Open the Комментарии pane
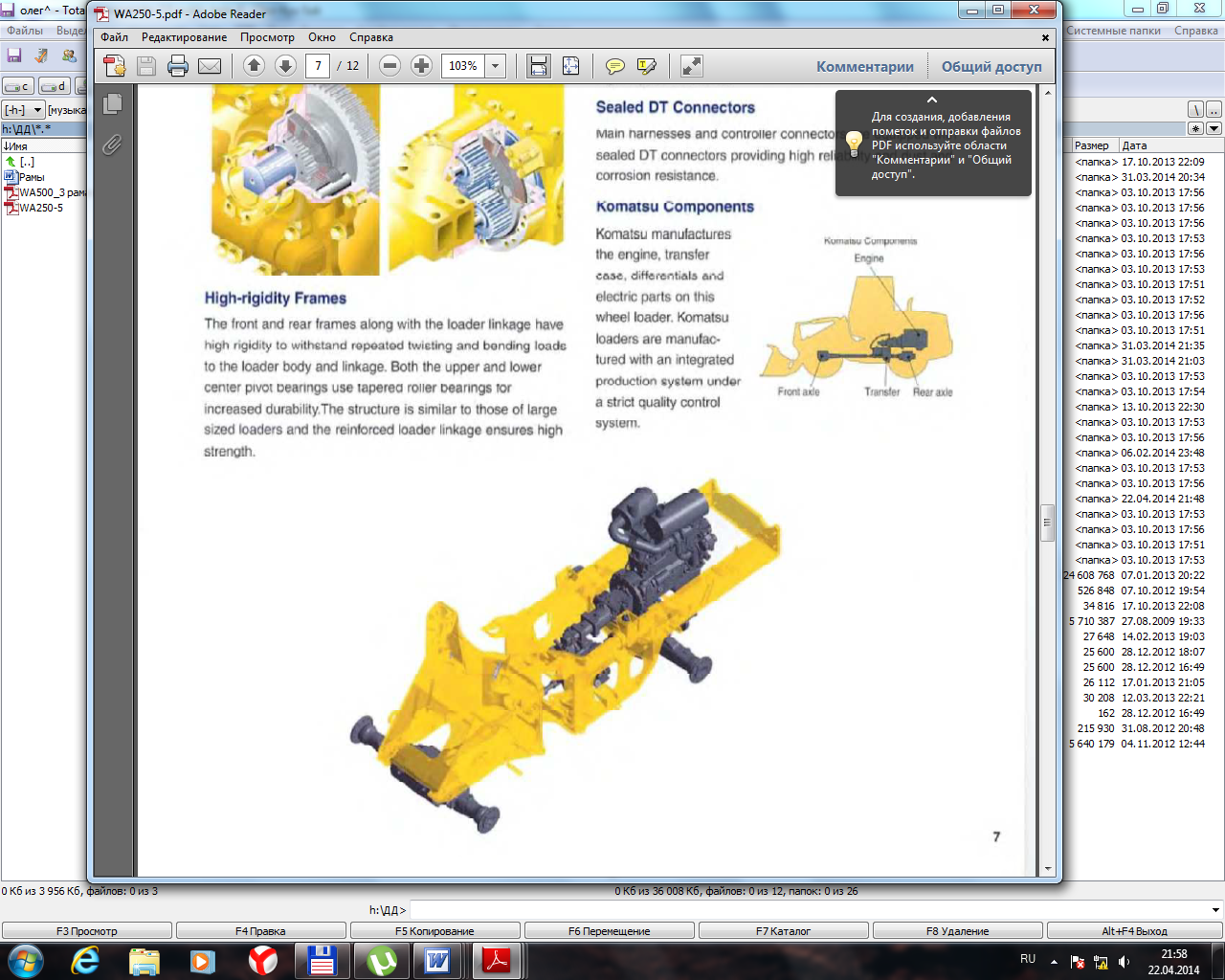This screenshot has width=1225, height=980. (x=864, y=66)
